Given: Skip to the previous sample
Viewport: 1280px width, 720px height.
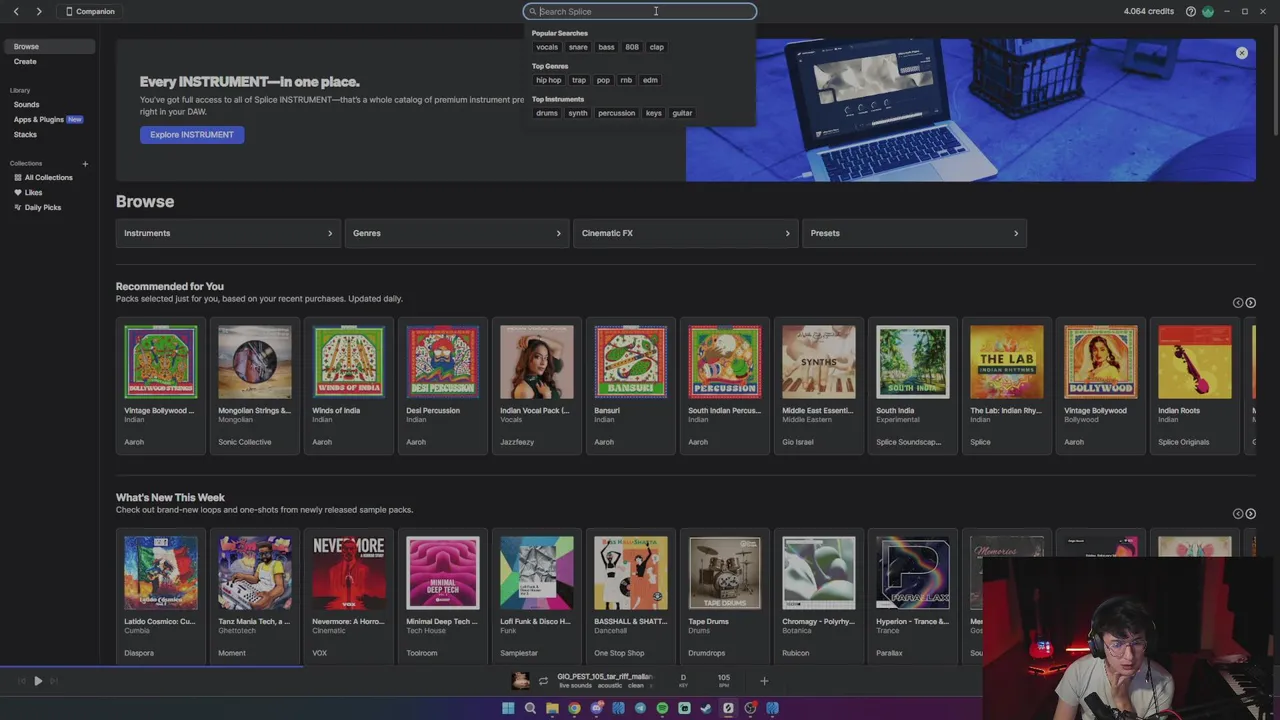Looking at the screenshot, I should [x=21, y=681].
